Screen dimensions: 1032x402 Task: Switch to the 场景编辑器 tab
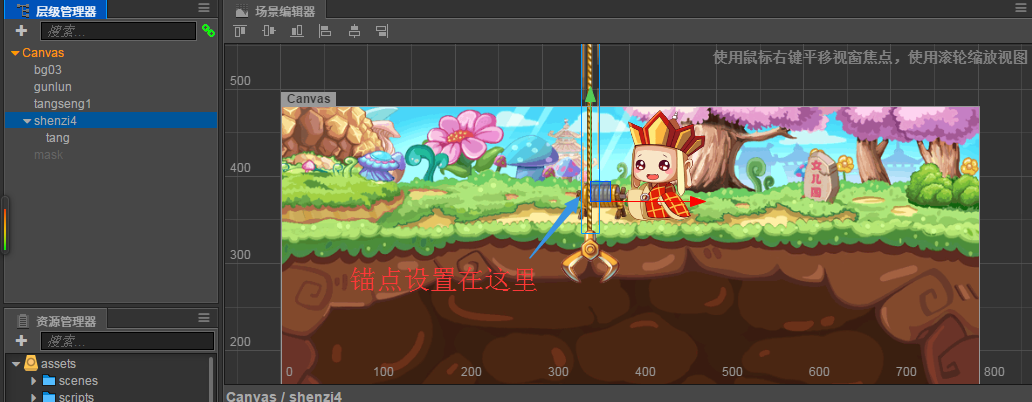click(275, 11)
